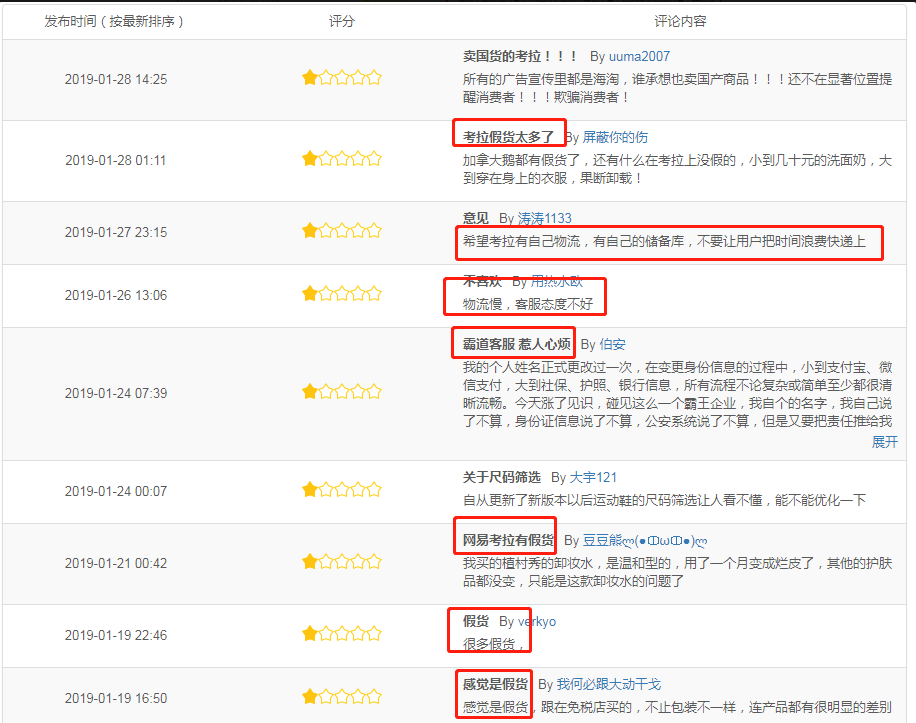The height and width of the screenshot is (723, 916).
Task: Open reviewer 我何必跟大动干戈 profile link
Action: (x=609, y=684)
